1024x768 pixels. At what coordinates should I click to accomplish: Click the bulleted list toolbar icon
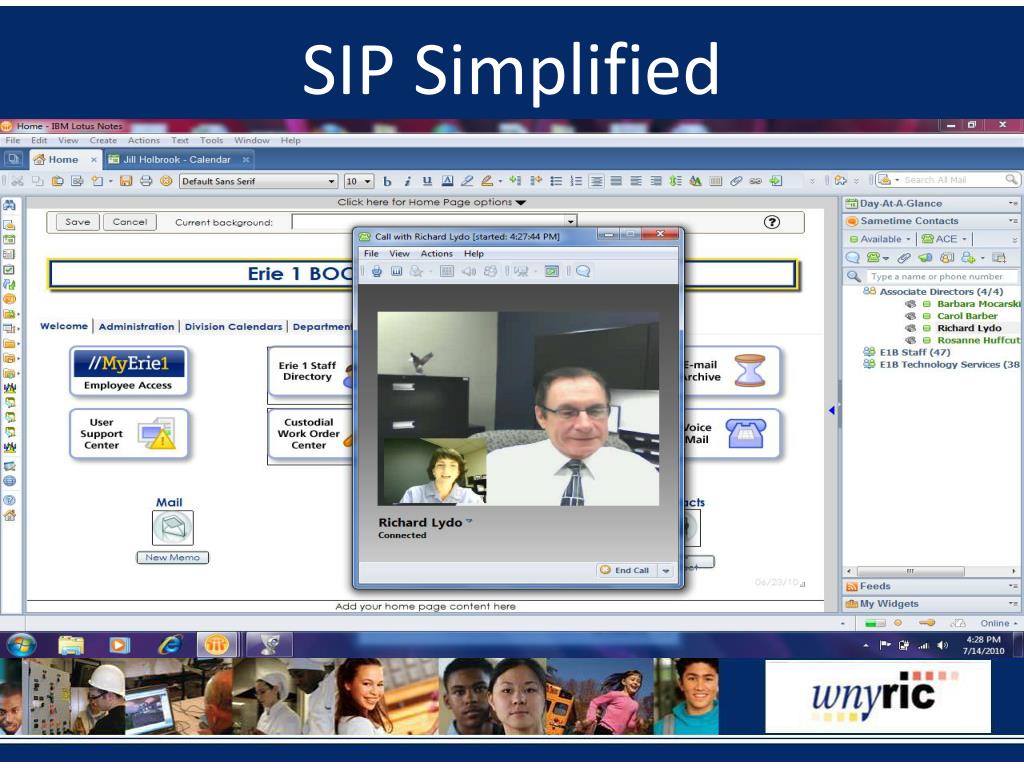(x=556, y=181)
